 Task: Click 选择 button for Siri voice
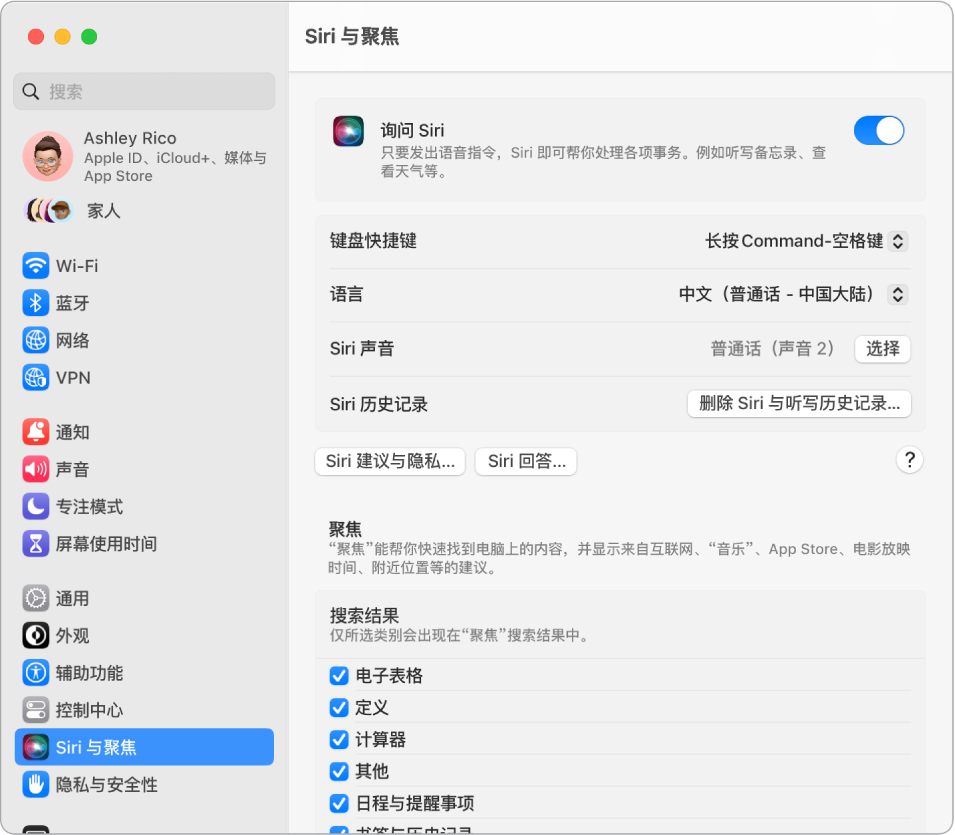point(883,349)
